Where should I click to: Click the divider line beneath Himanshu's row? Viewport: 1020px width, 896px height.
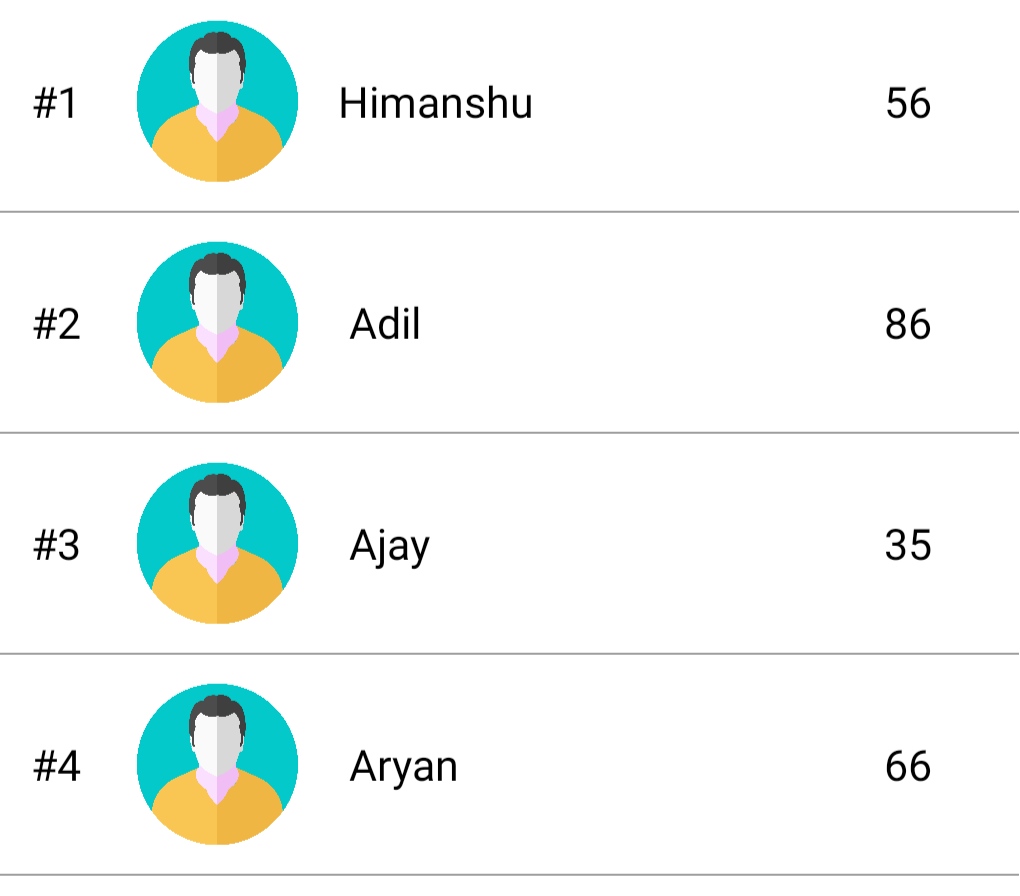click(509, 211)
